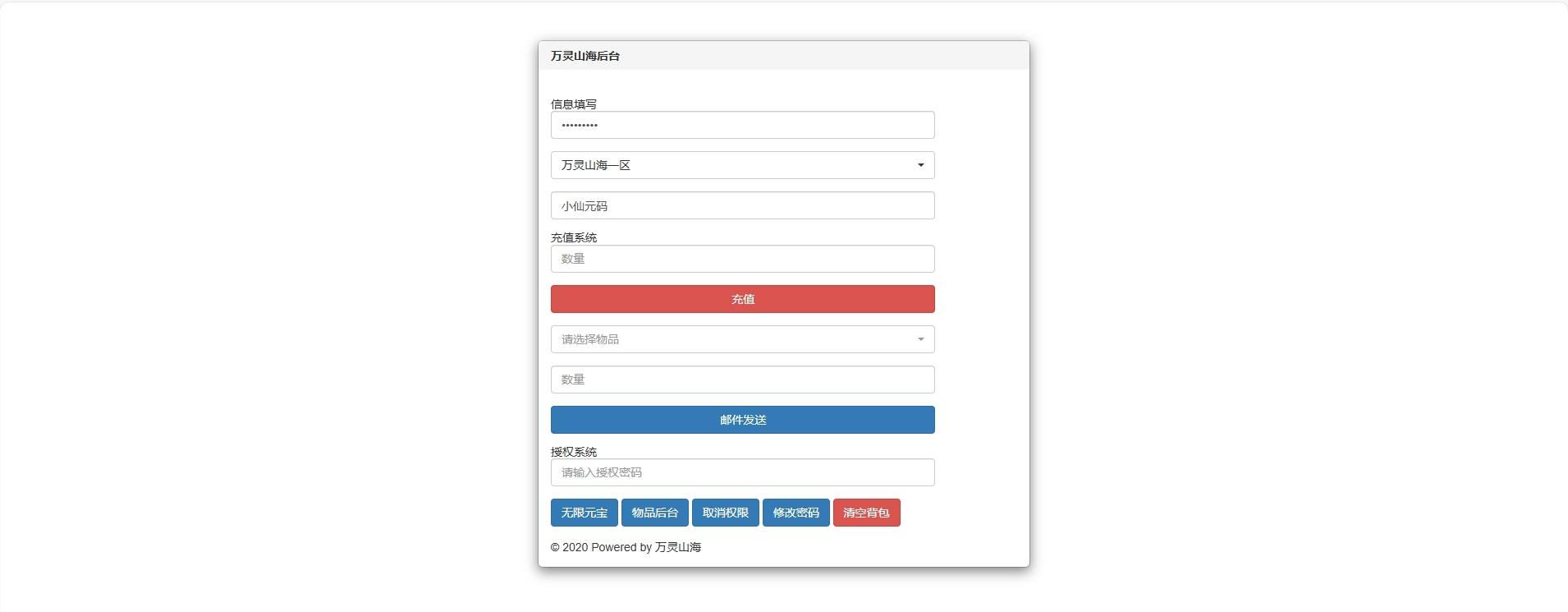
Task: Click the 充值系统 section label
Action: click(574, 237)
